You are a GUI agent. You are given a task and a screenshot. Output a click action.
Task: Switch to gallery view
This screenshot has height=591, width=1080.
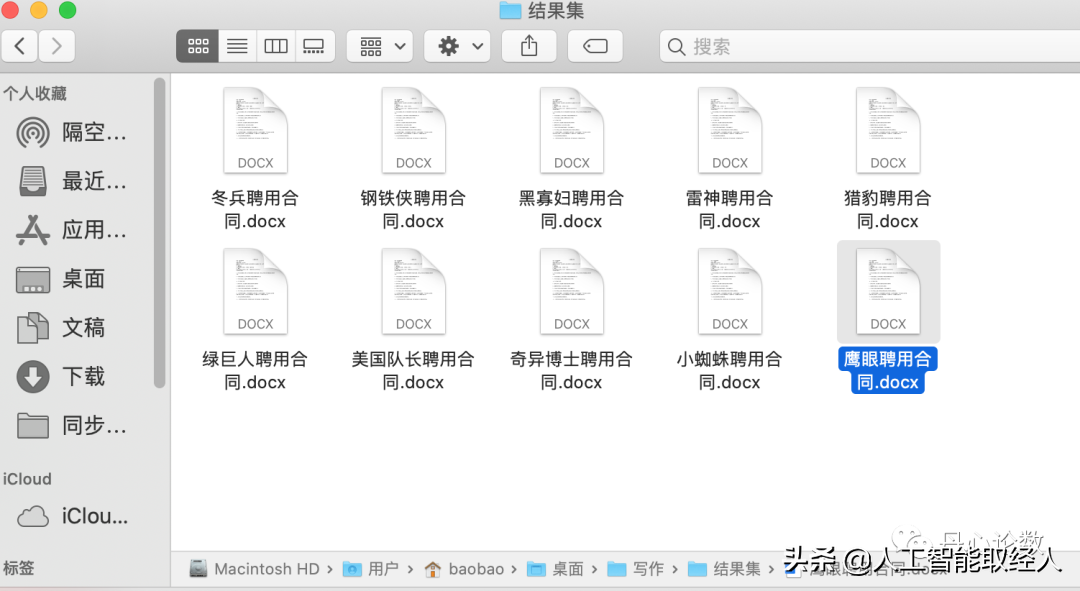point(314,46)
